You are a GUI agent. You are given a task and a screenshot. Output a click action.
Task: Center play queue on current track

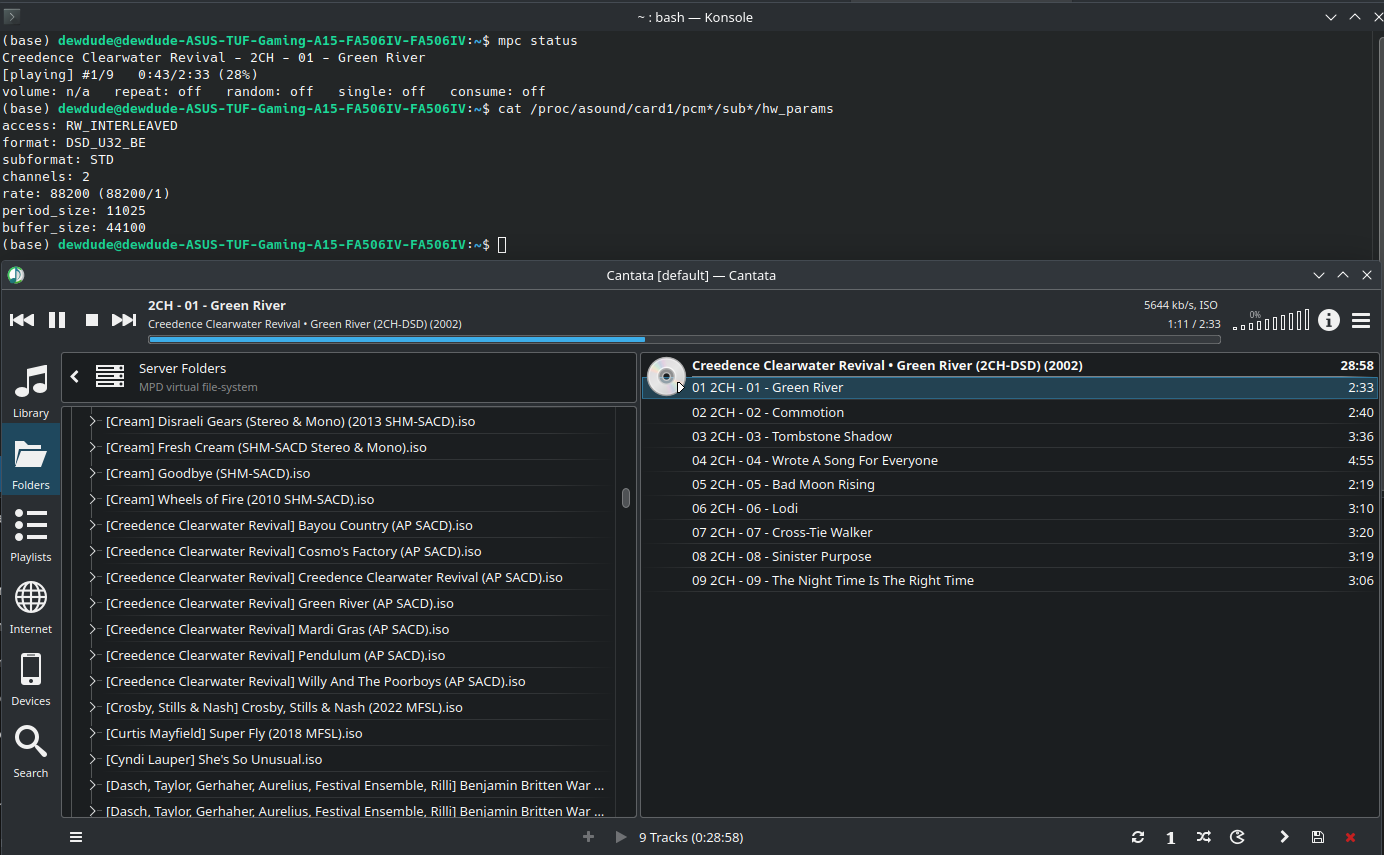[1284, 837]
